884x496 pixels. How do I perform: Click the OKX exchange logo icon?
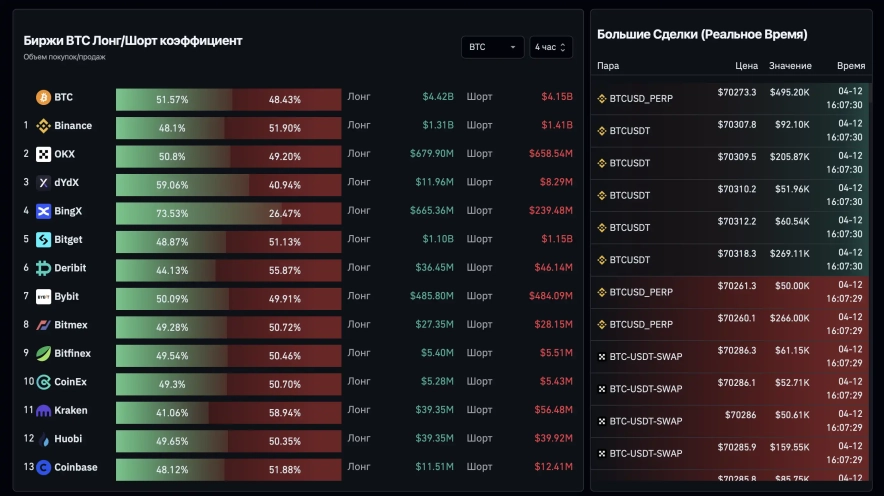click(x=43, y=154)
